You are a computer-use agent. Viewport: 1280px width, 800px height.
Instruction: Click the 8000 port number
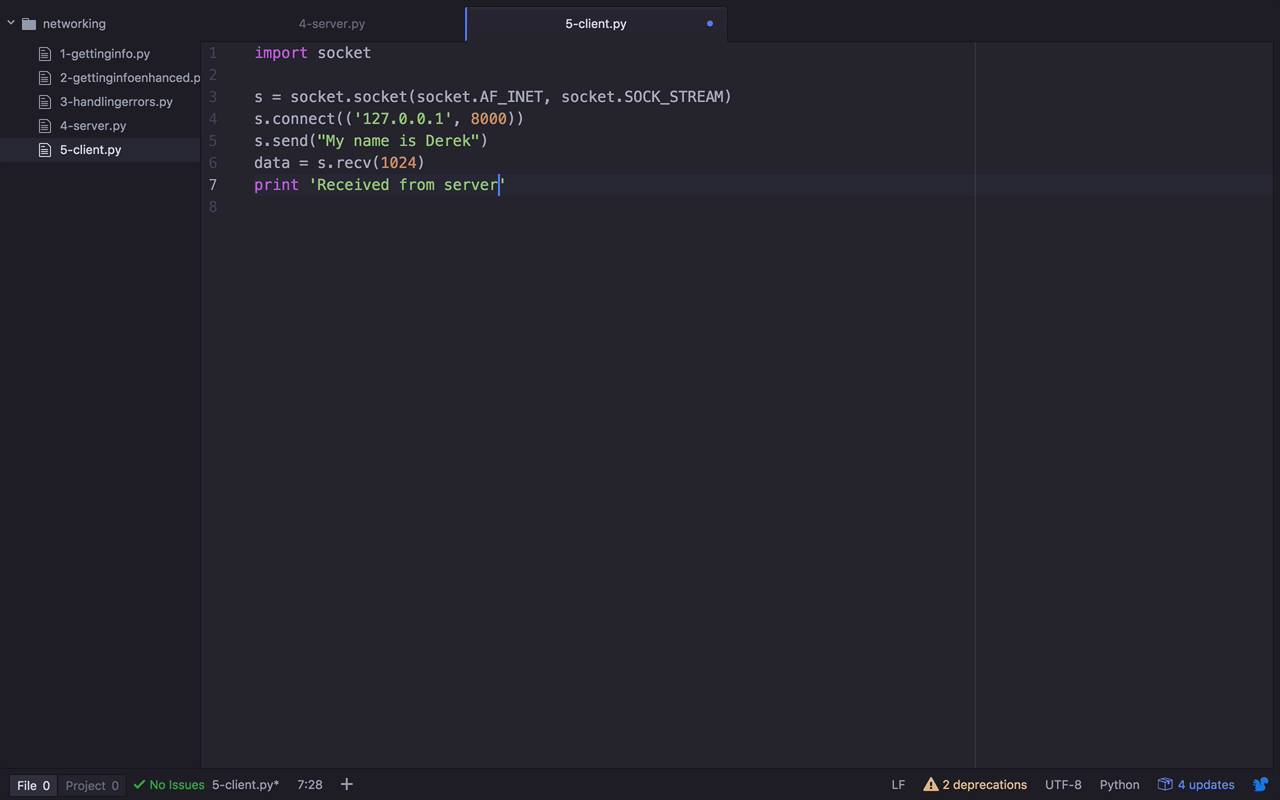point(489,119)
